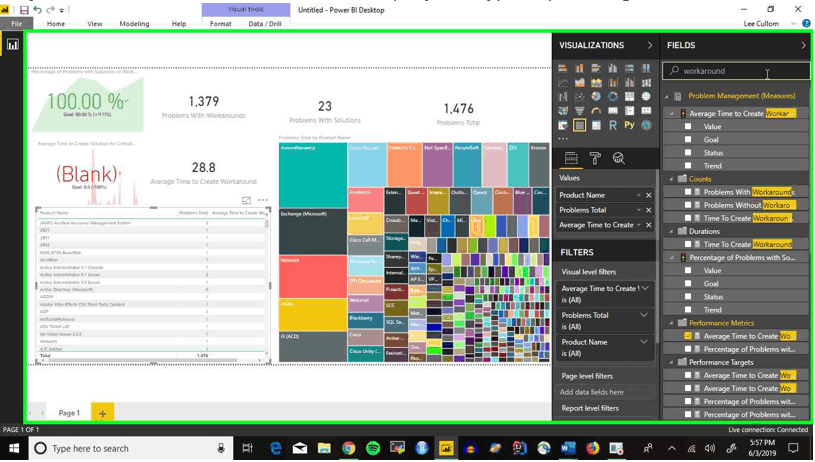
Task: Collapse the Performance Metrics folder
Action: click(671, 323)
